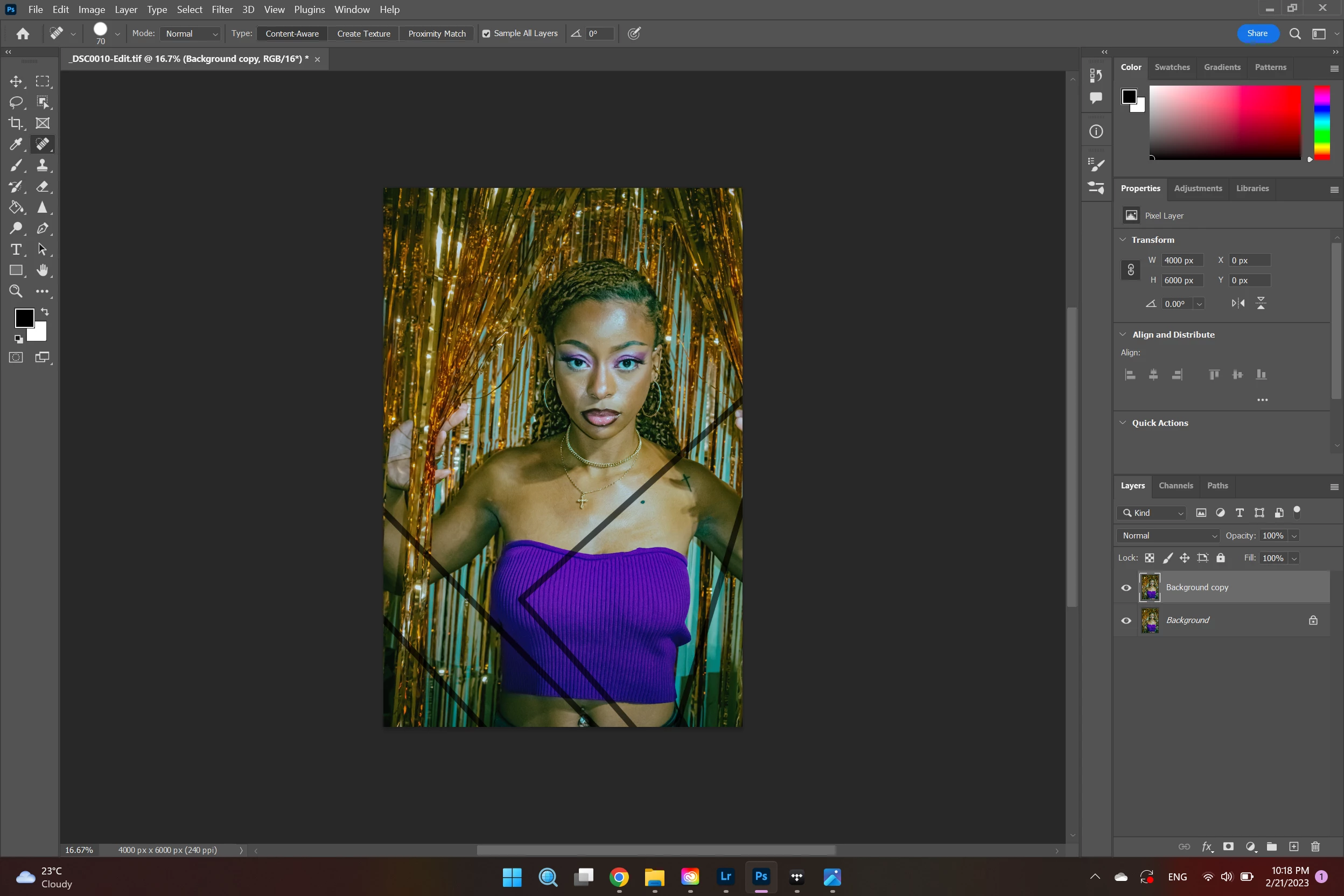Click flip horizontal icon in Transform
This screenshot has height=896, width=1344.
tap(1238, 304)
